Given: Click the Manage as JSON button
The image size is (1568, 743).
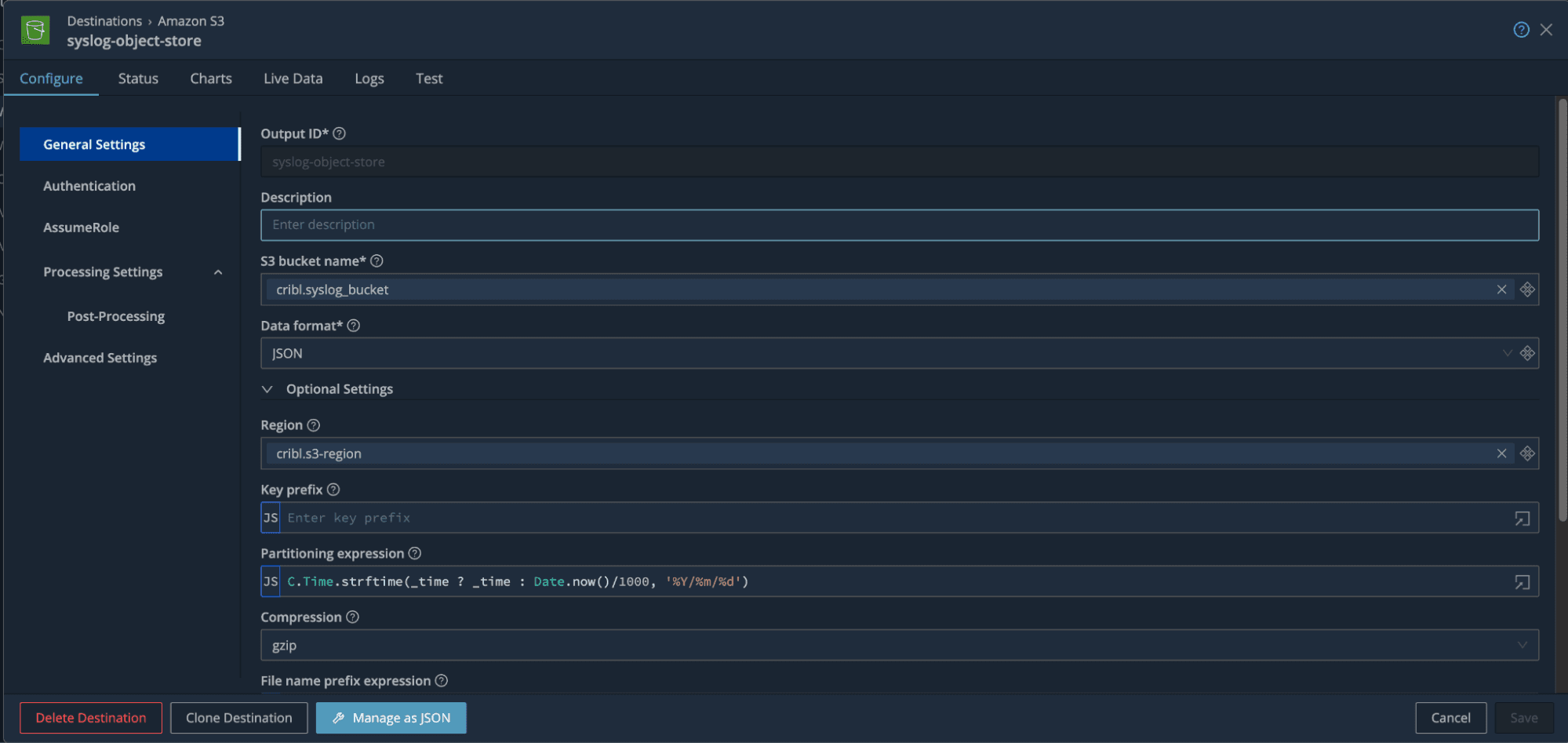Looking at the screenshot, I should 391,717.
